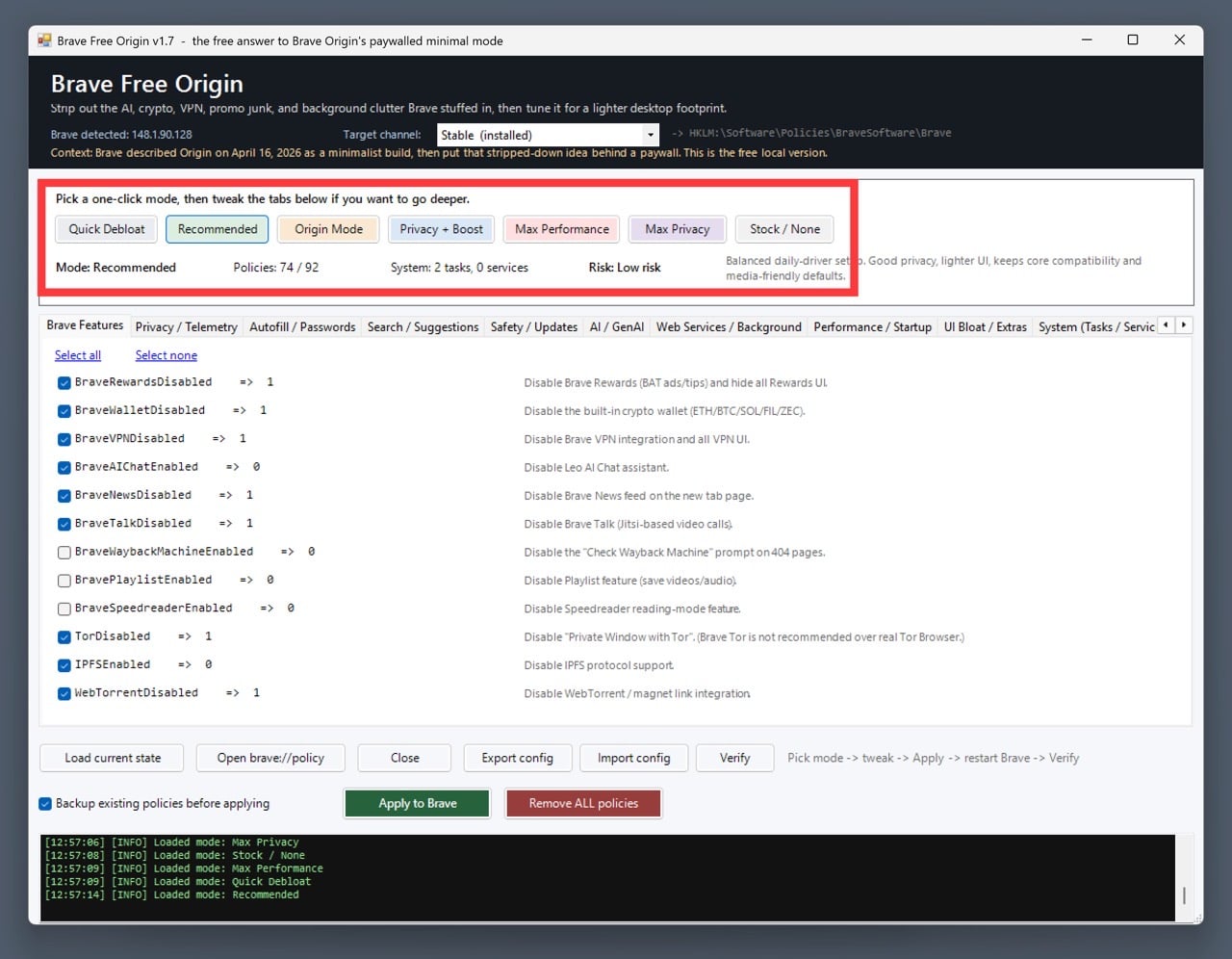Viewport: 1232px width, 959px height.
Task: Toggle the BraveWalletDisabled checkbox
Action: point(64,411)
